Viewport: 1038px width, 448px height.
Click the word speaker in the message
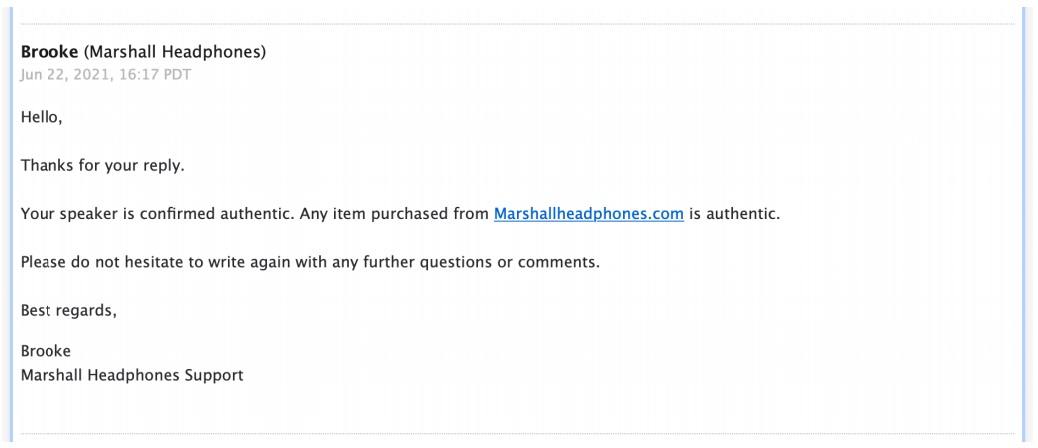click(x=80, y=213)
